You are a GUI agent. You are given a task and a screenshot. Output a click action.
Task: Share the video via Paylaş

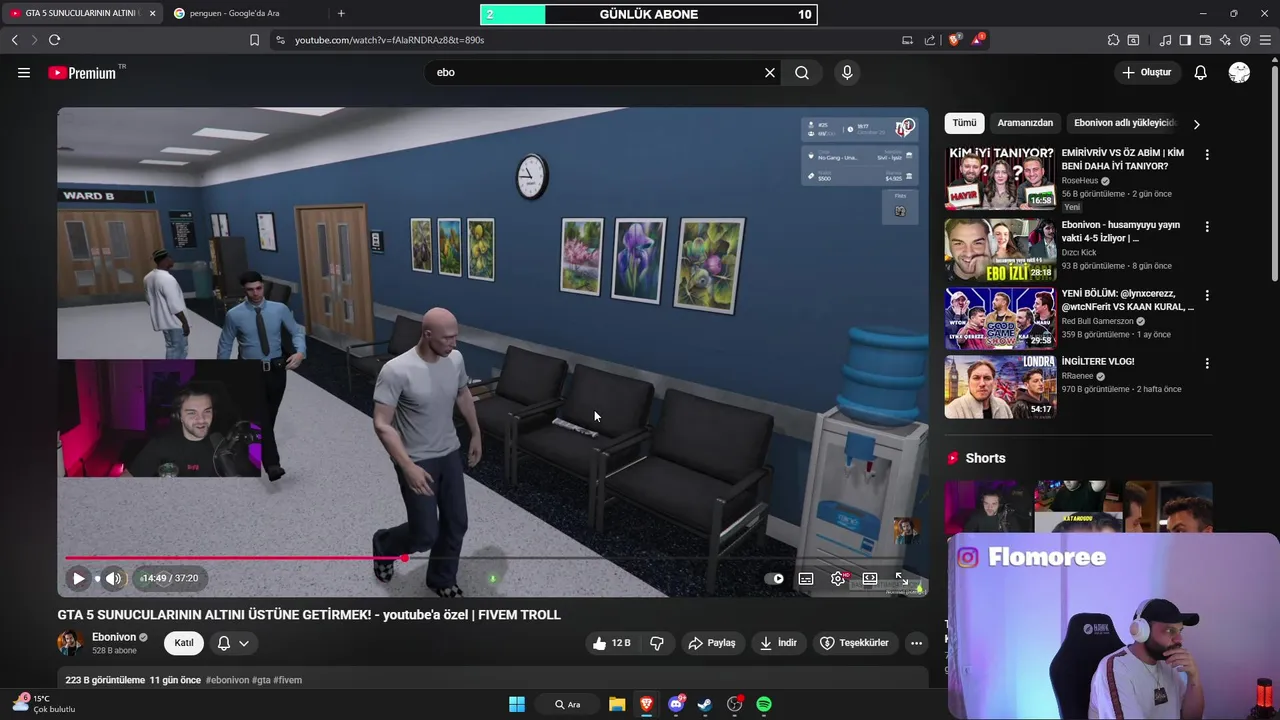(712, 643)
